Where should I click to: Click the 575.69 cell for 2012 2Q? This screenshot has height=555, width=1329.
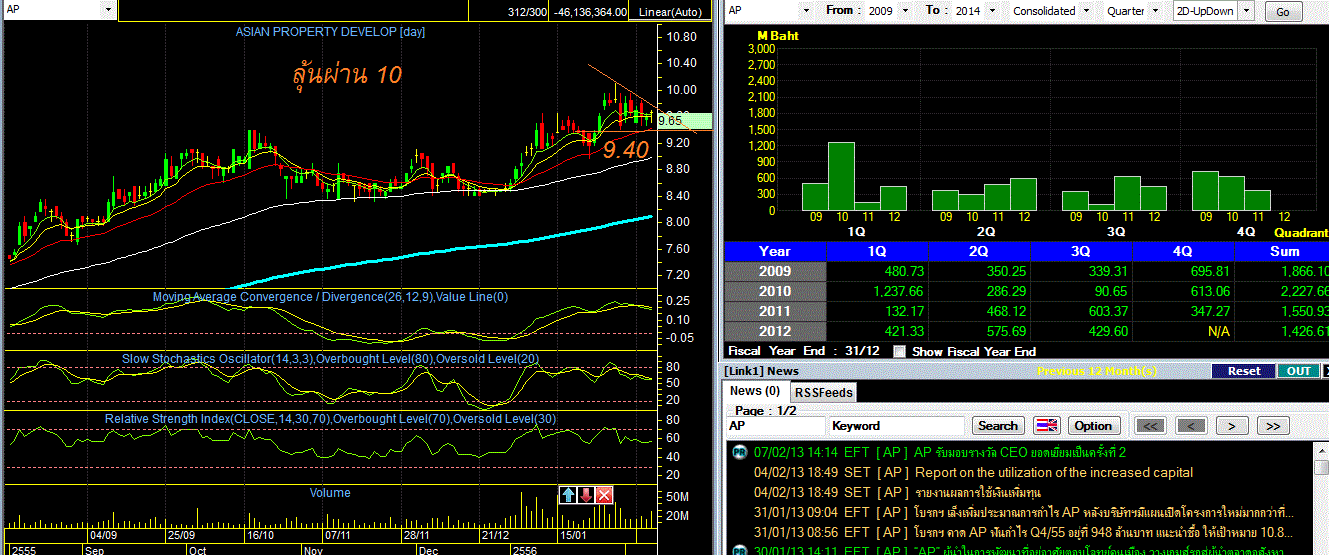979,331
